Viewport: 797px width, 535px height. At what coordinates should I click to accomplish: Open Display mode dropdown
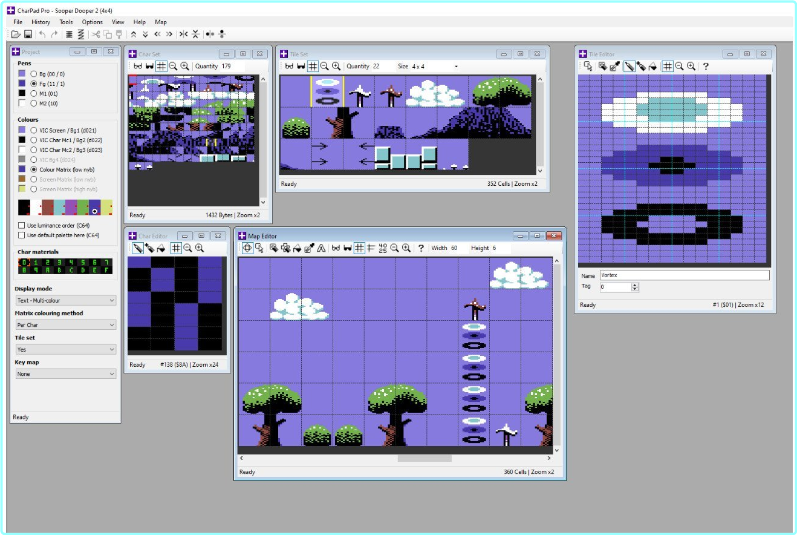click(66, 300)
